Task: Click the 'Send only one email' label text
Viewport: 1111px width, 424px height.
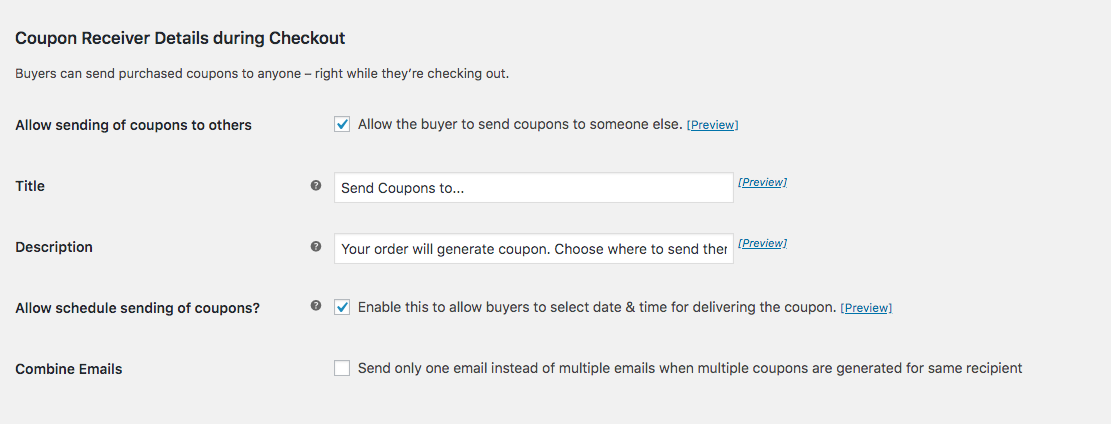Action: click(x=690, y=368)
